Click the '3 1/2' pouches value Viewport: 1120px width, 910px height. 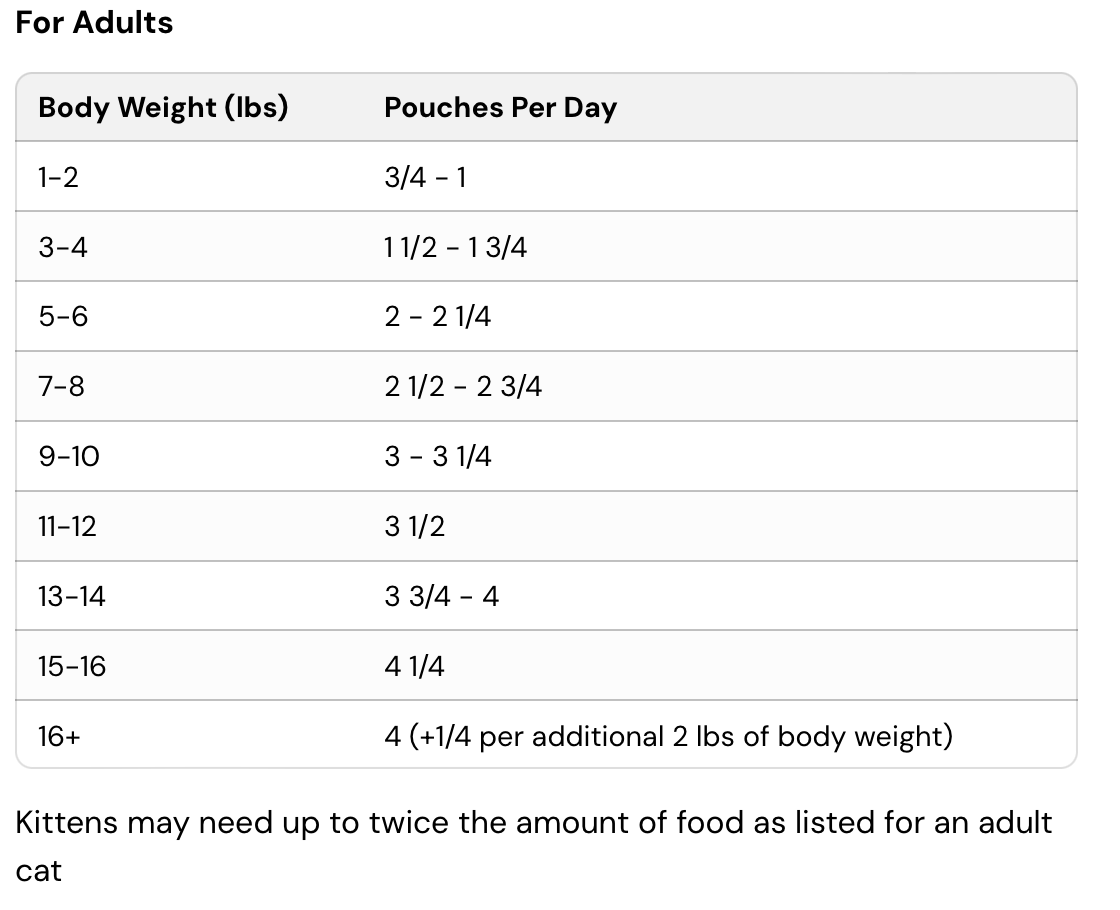[414, 526]
